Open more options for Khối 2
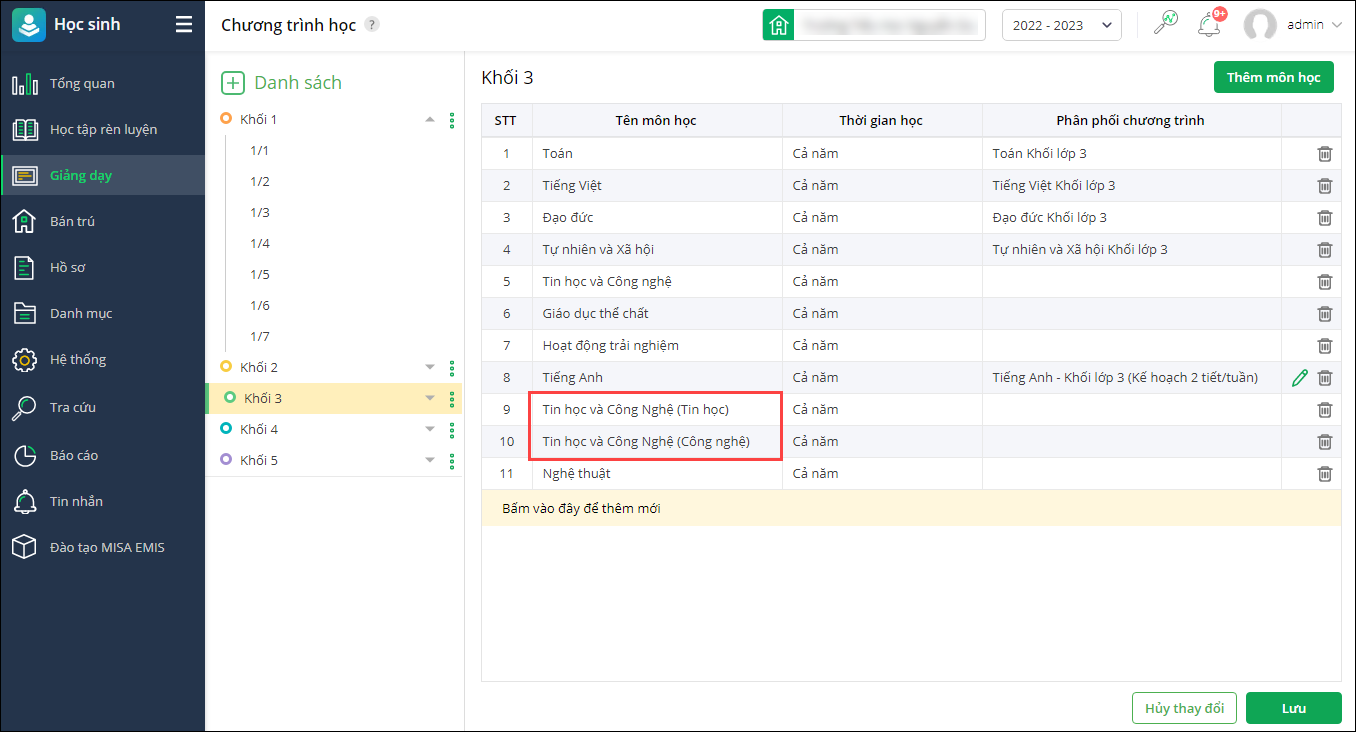The height and width of the screenshot is (732, 1356). point(452,368)
